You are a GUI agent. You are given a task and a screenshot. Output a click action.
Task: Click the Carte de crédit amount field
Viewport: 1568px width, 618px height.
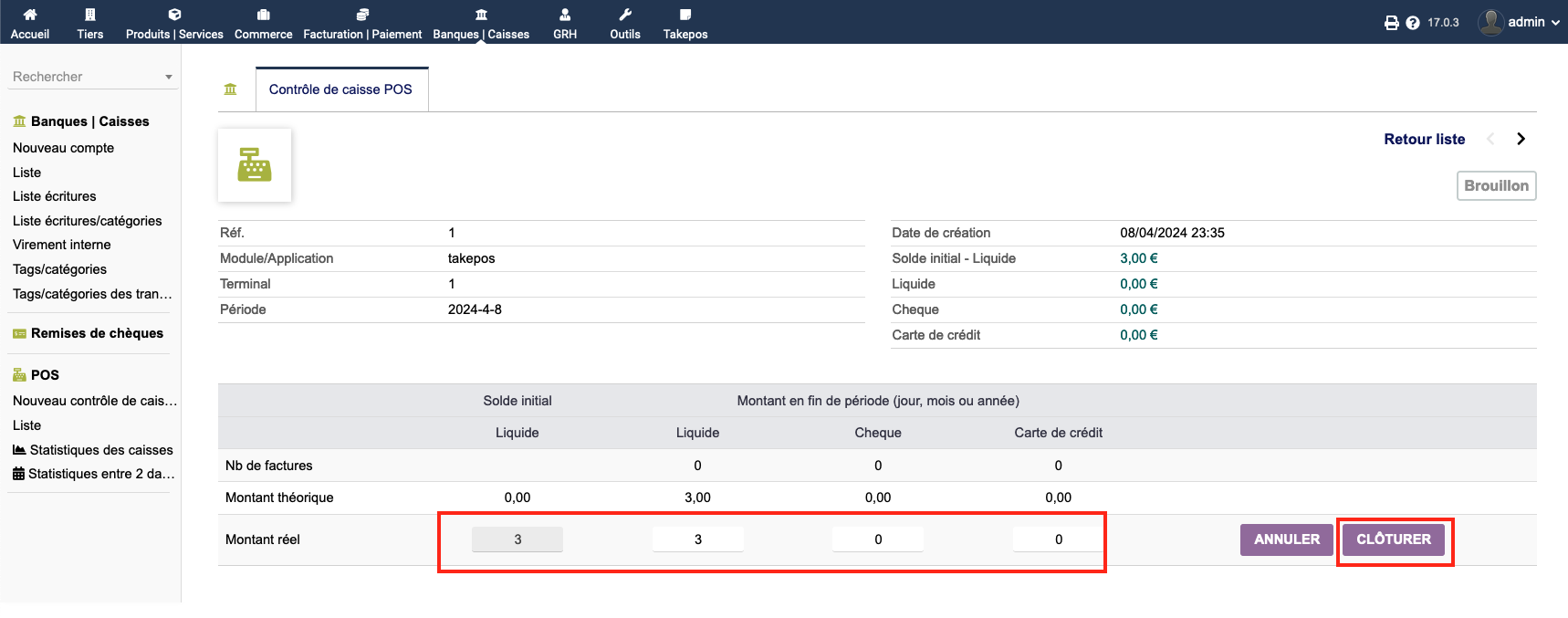click(x=1058, y=539)
